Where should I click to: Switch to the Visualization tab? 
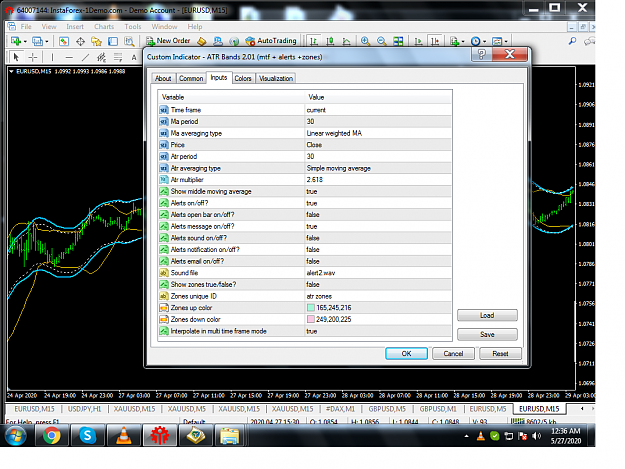click(276, 78)
